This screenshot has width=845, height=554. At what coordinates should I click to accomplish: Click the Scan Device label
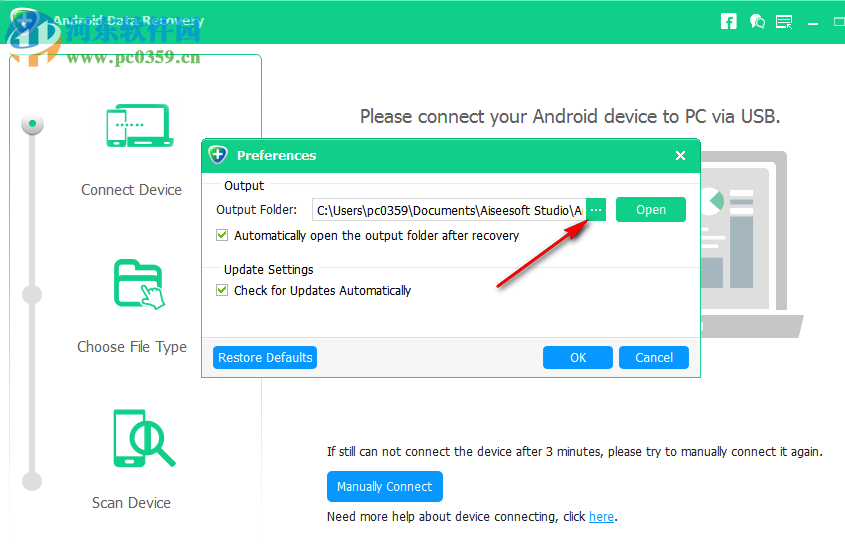pyautogui.click(x=131, y=503)
